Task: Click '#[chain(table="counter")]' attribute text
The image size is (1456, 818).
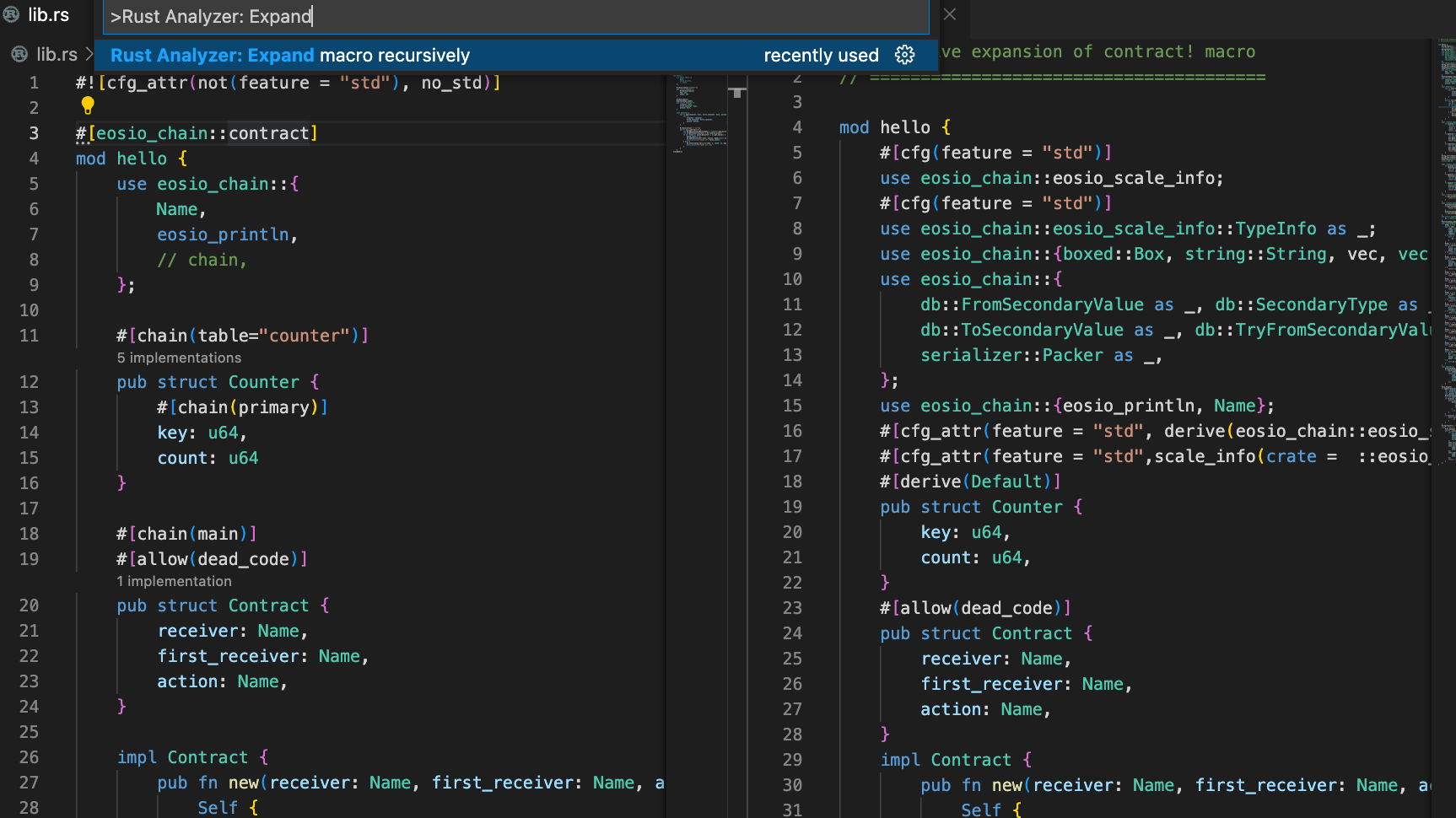Action: coord(243,336)
